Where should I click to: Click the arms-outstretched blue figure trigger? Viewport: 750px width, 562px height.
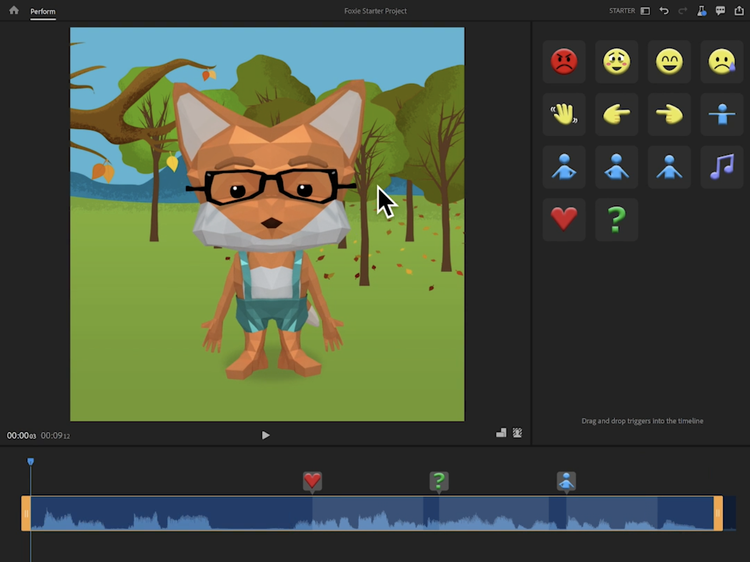coord(721,114)
